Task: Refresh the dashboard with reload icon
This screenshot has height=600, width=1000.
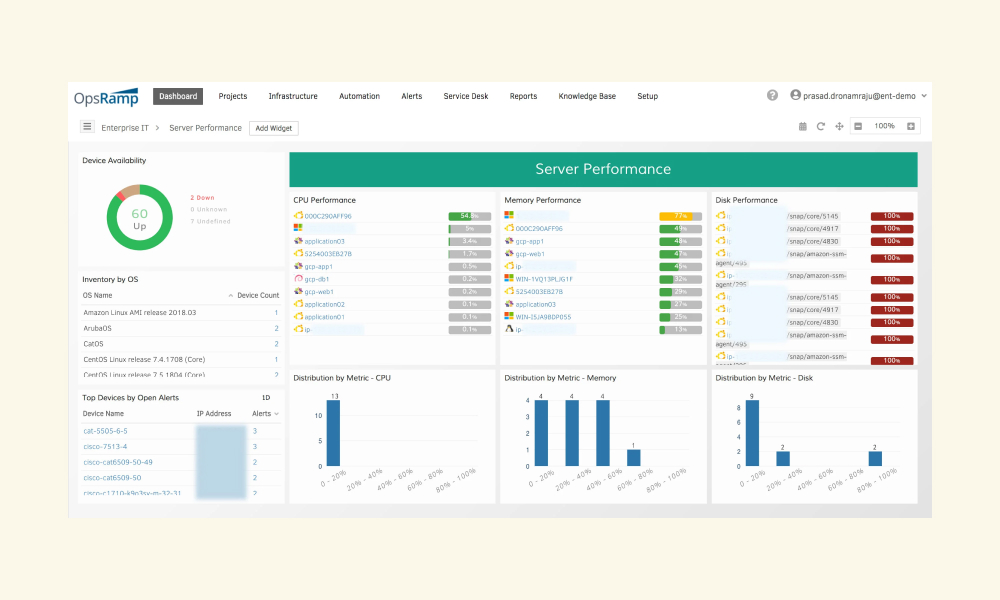Action: point(821,126)
